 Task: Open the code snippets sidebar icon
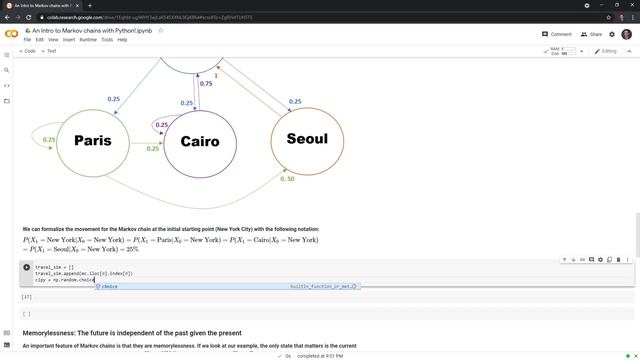(7, 86)
